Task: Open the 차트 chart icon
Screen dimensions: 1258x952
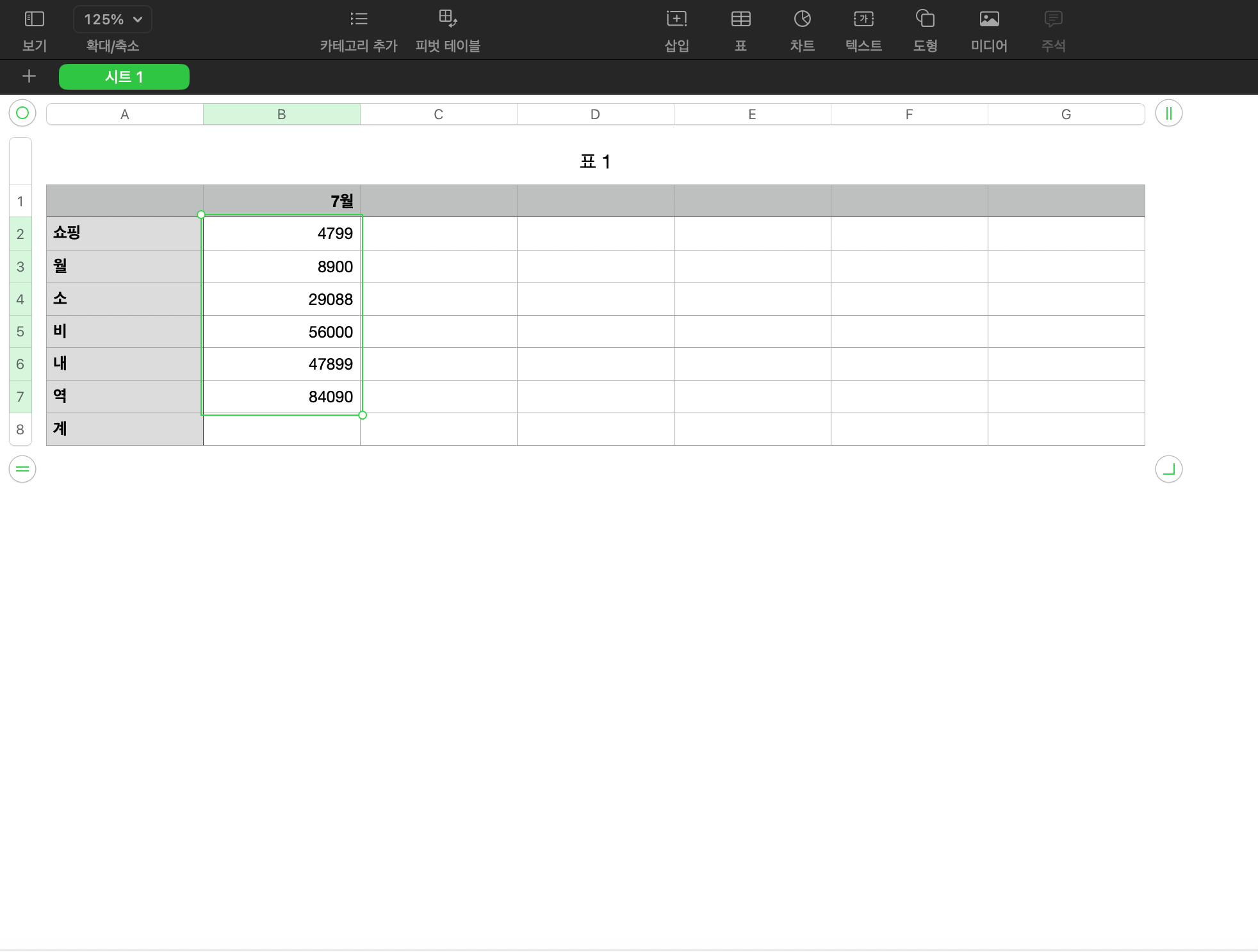Action: click(802, 19)
